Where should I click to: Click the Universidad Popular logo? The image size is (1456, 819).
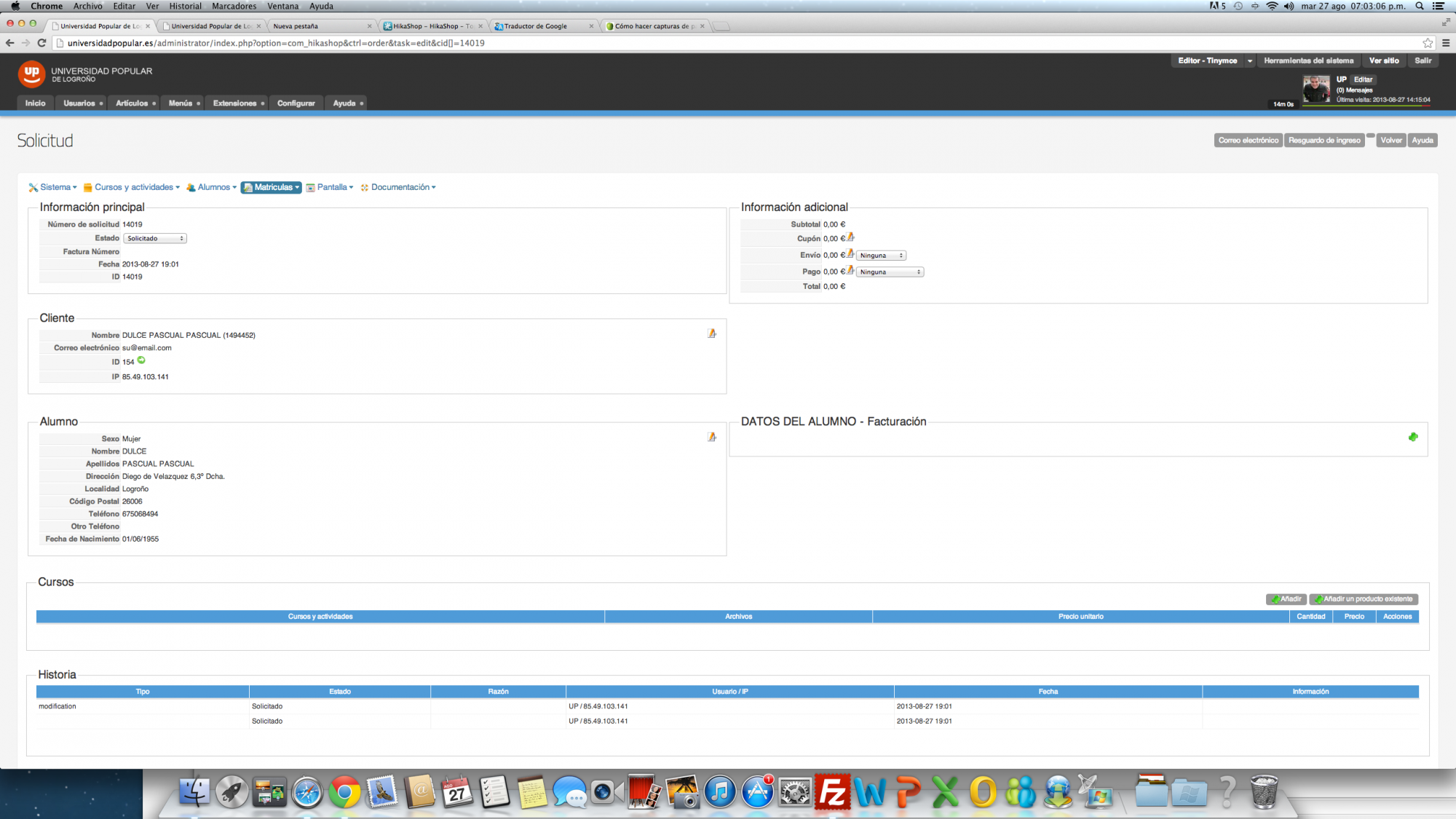pos(31,74)
